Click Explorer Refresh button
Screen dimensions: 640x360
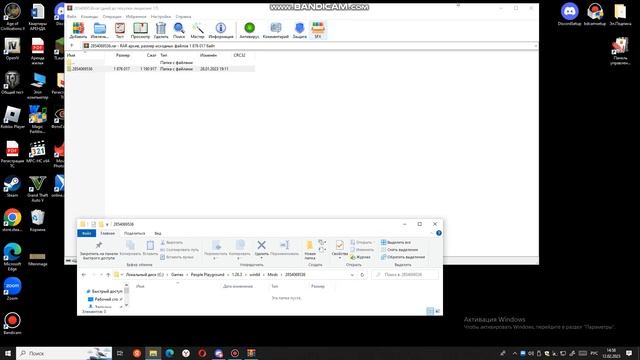click(362, 275)
